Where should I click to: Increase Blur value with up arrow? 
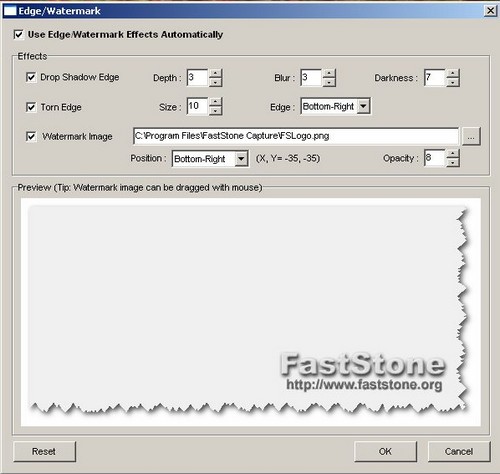pyautogui.click(x=329, y=73)
